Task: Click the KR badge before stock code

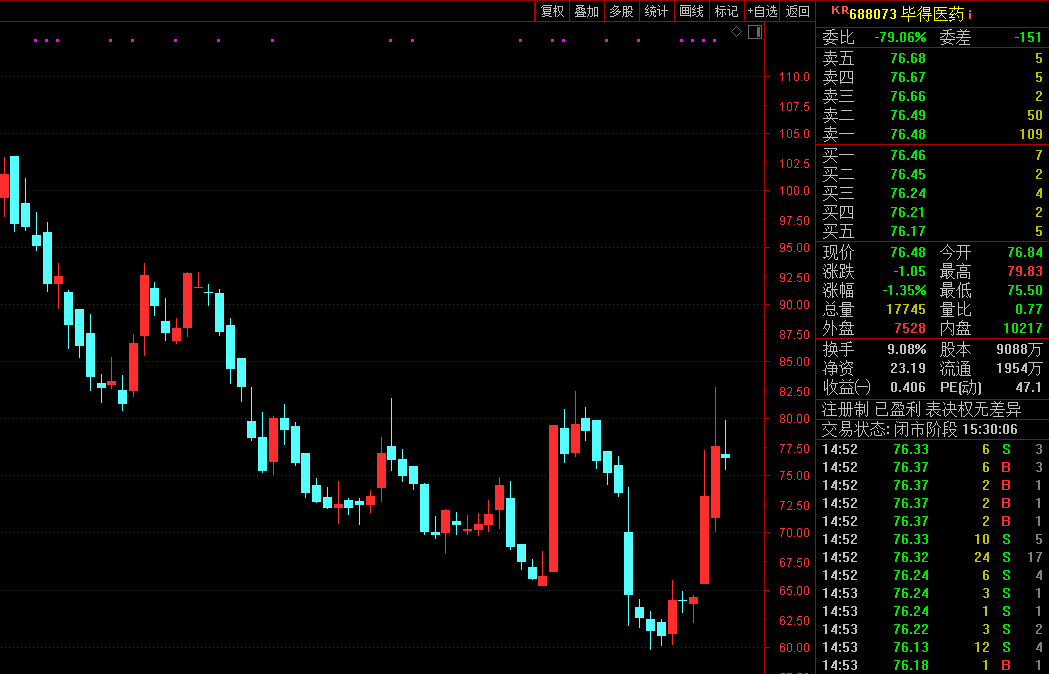Action: click(x=839, y=12)
